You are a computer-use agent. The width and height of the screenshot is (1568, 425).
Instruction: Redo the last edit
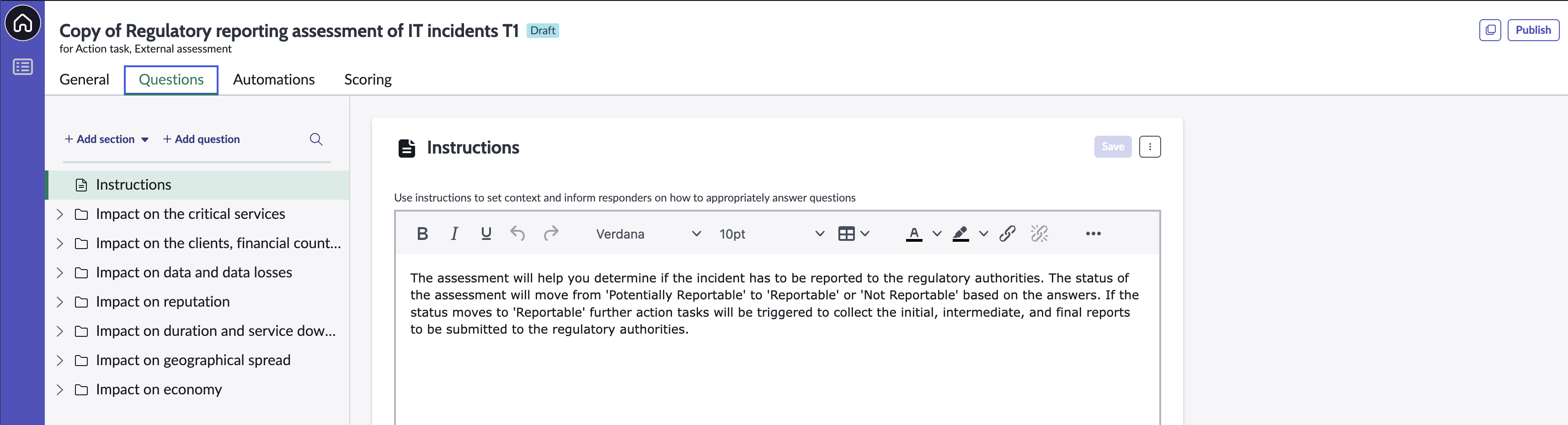click(551, 234)
